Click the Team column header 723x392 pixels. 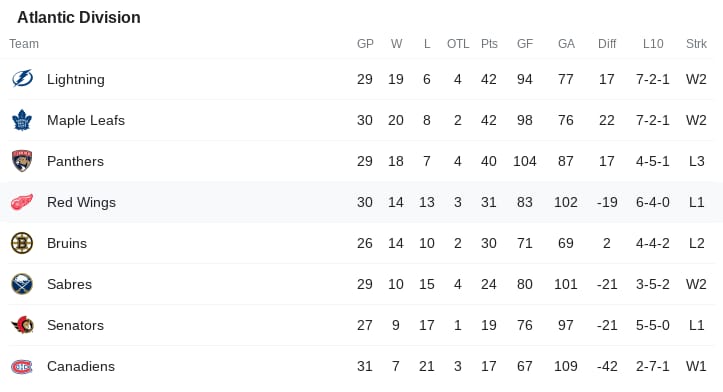pos(24,44)
